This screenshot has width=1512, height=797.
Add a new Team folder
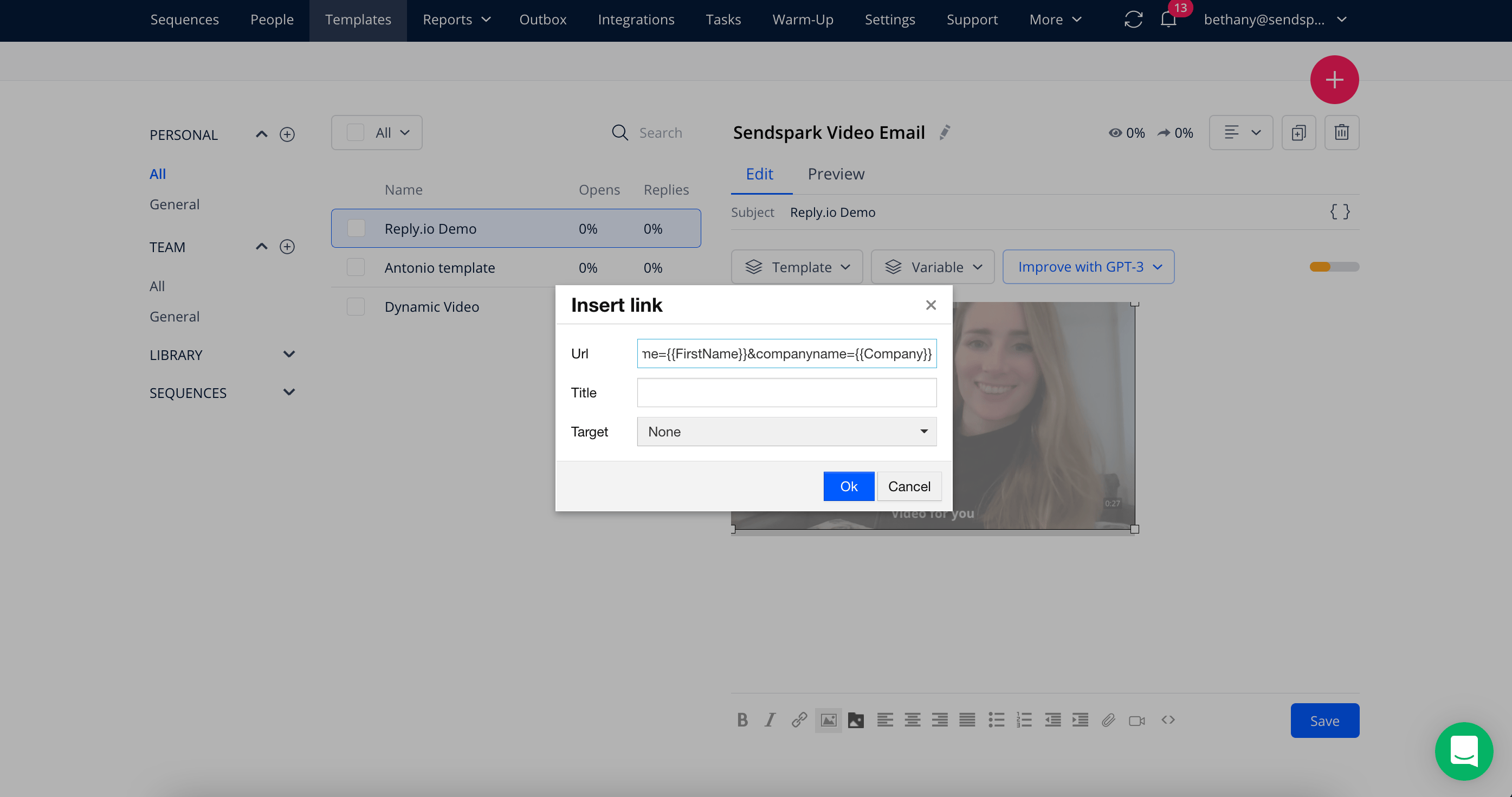click(x=287, y=247)
